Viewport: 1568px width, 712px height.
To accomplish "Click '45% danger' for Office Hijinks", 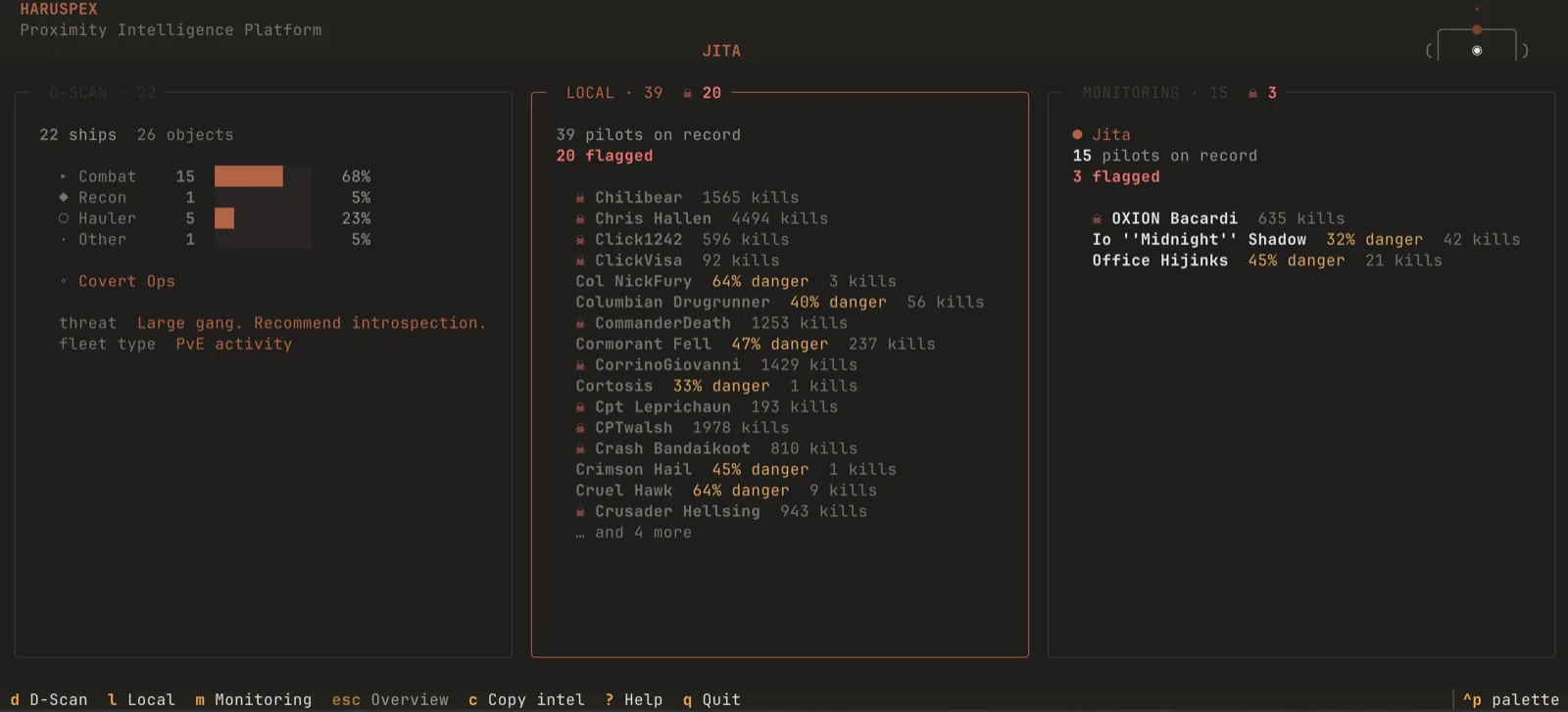I will point(1297,261).
